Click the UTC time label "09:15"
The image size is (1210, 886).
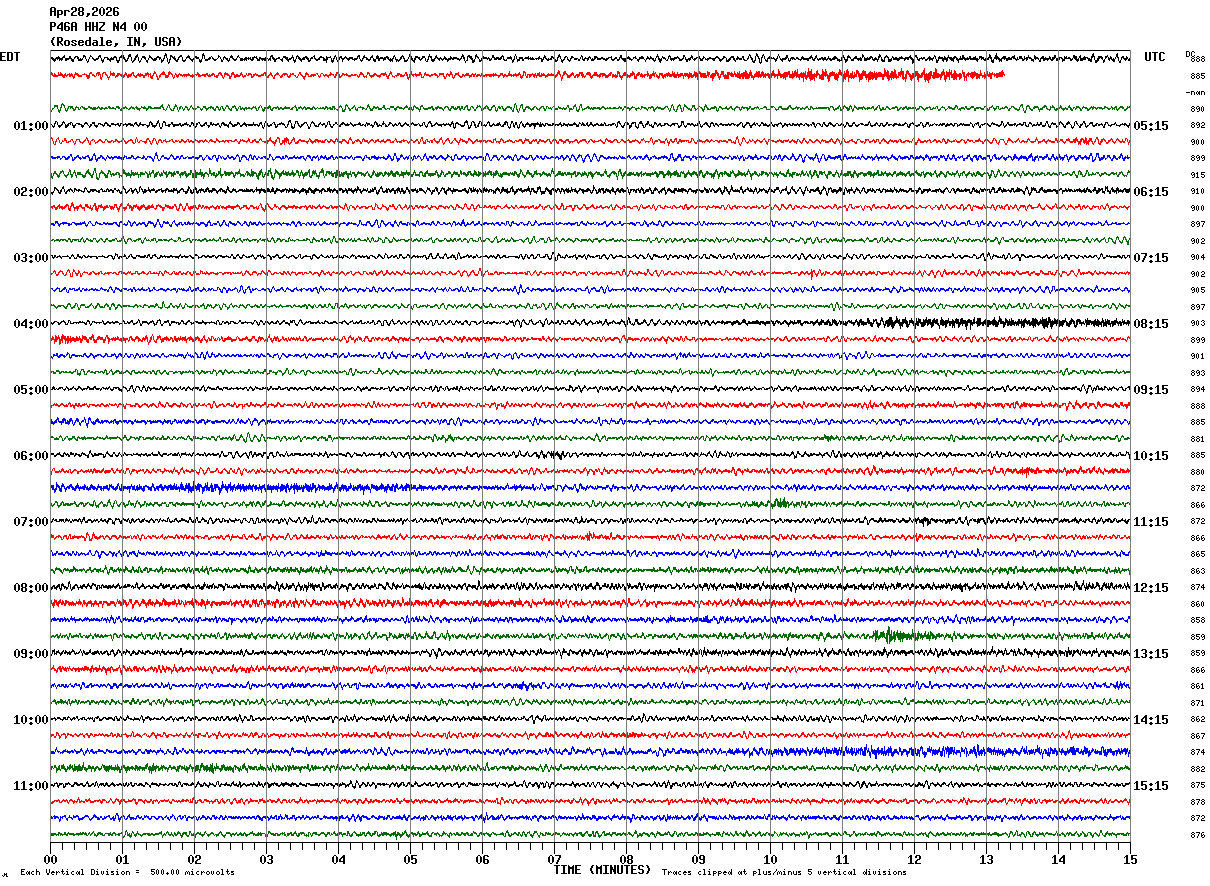click(x=1151, y=390)
